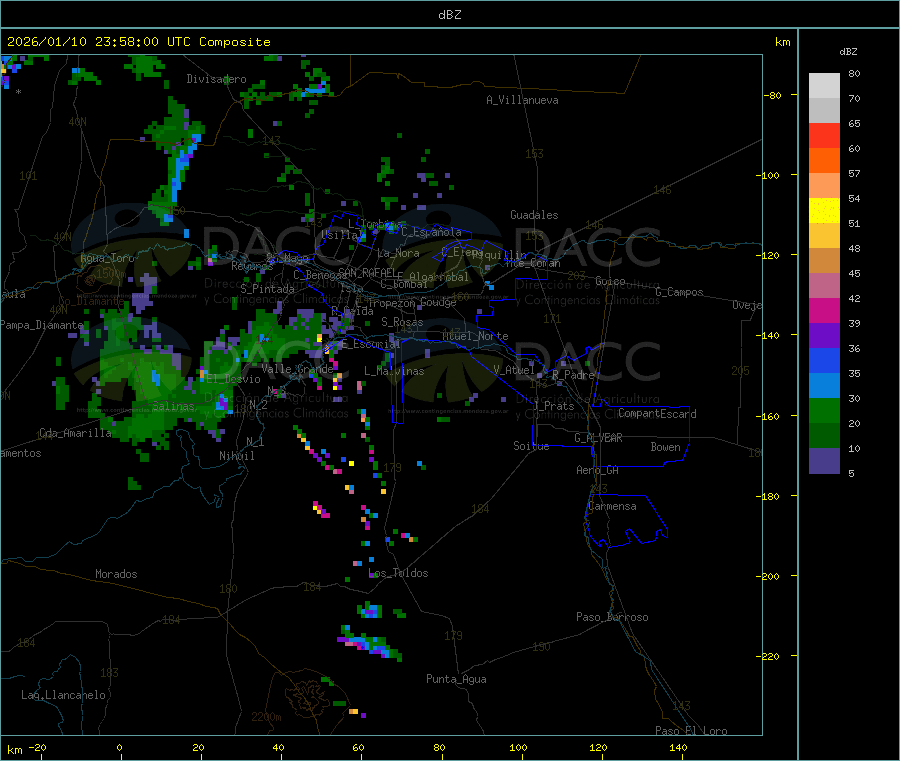Click the Morados place label
Screen dimensions: 900x761
116,574
